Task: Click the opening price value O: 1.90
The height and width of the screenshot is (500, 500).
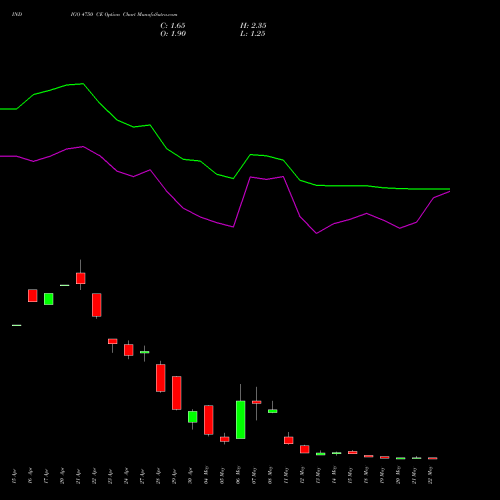Action: [x=173, y=34]
